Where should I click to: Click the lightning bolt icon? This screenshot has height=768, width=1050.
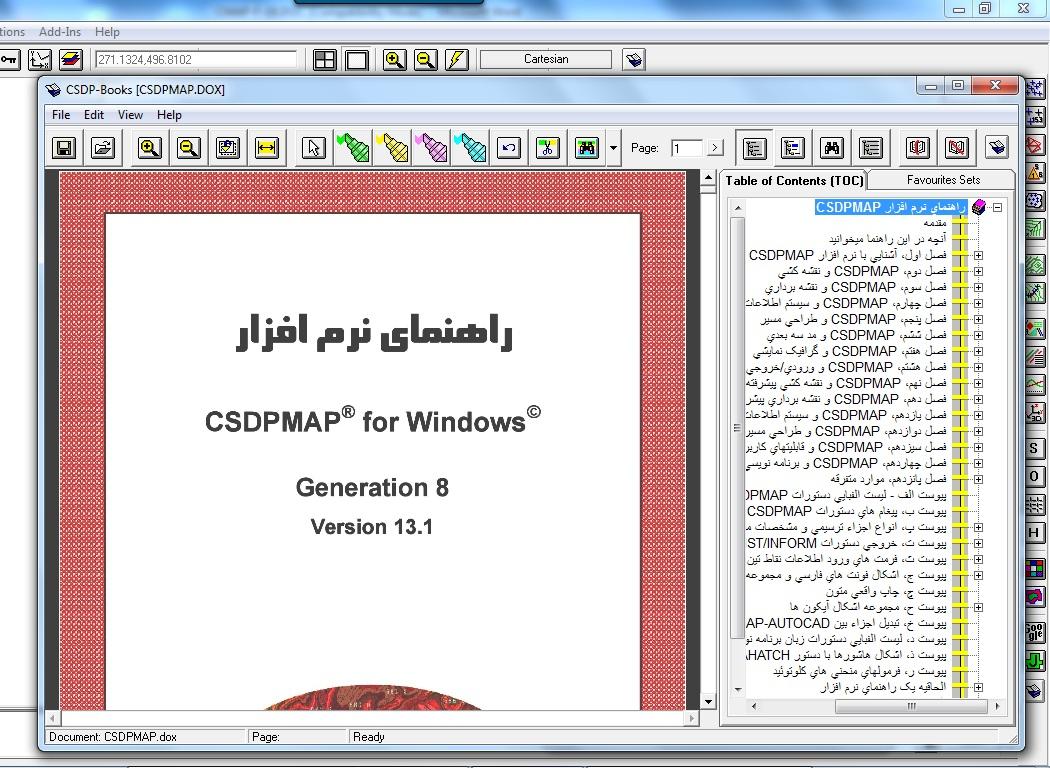coord(457,60)
